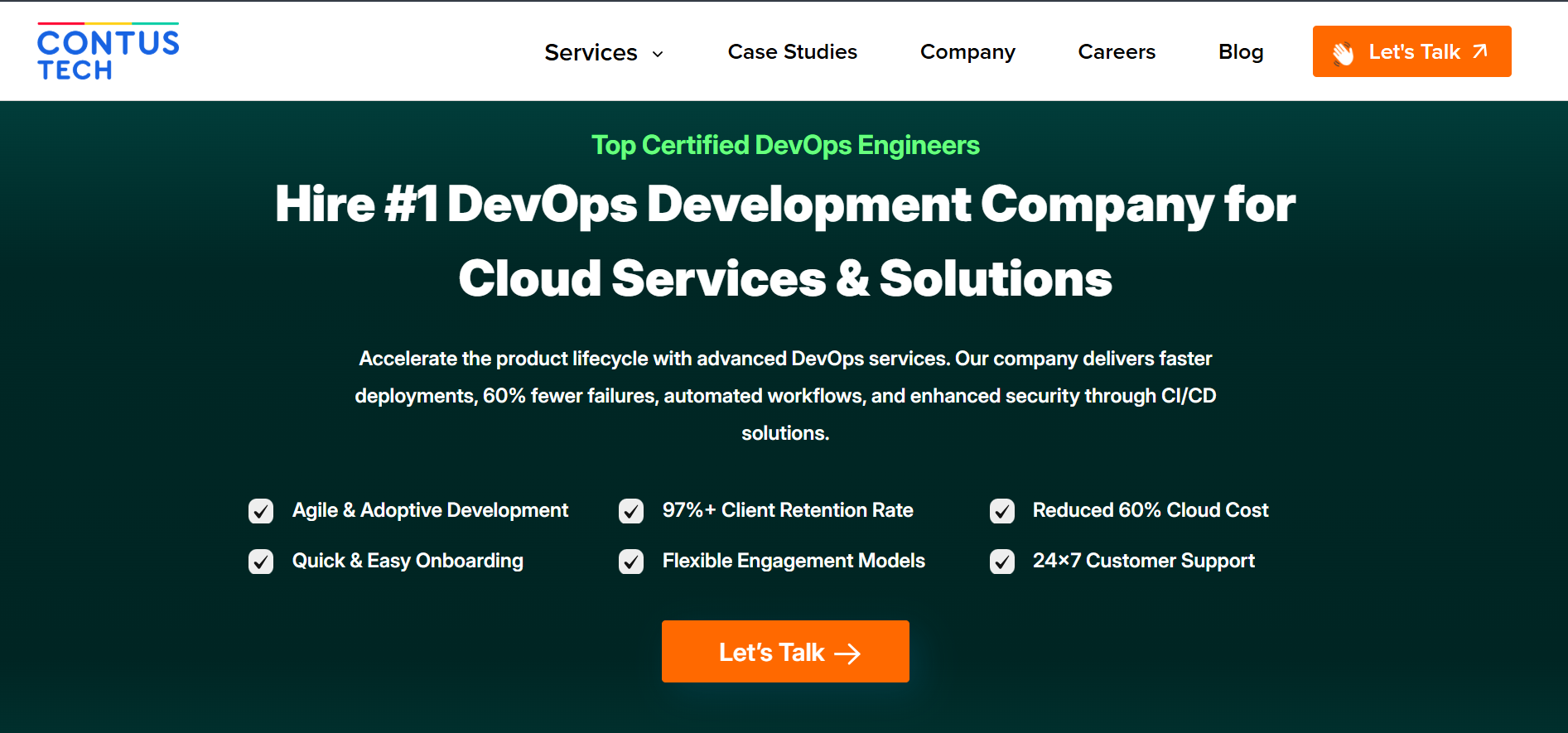Go to the Company page
Image resolution: width=1568 pixels, height=733 pixels.
[x=967, y=52]
